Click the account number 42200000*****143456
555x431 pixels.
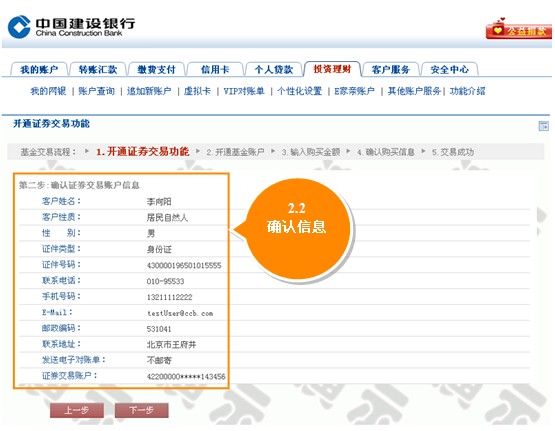[186, 377]
